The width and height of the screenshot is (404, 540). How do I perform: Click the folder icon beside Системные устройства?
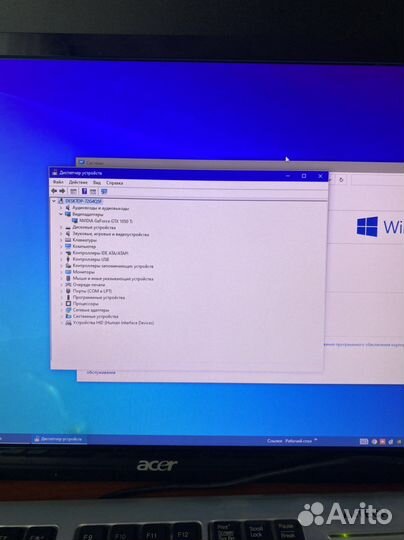pos(68,316)
